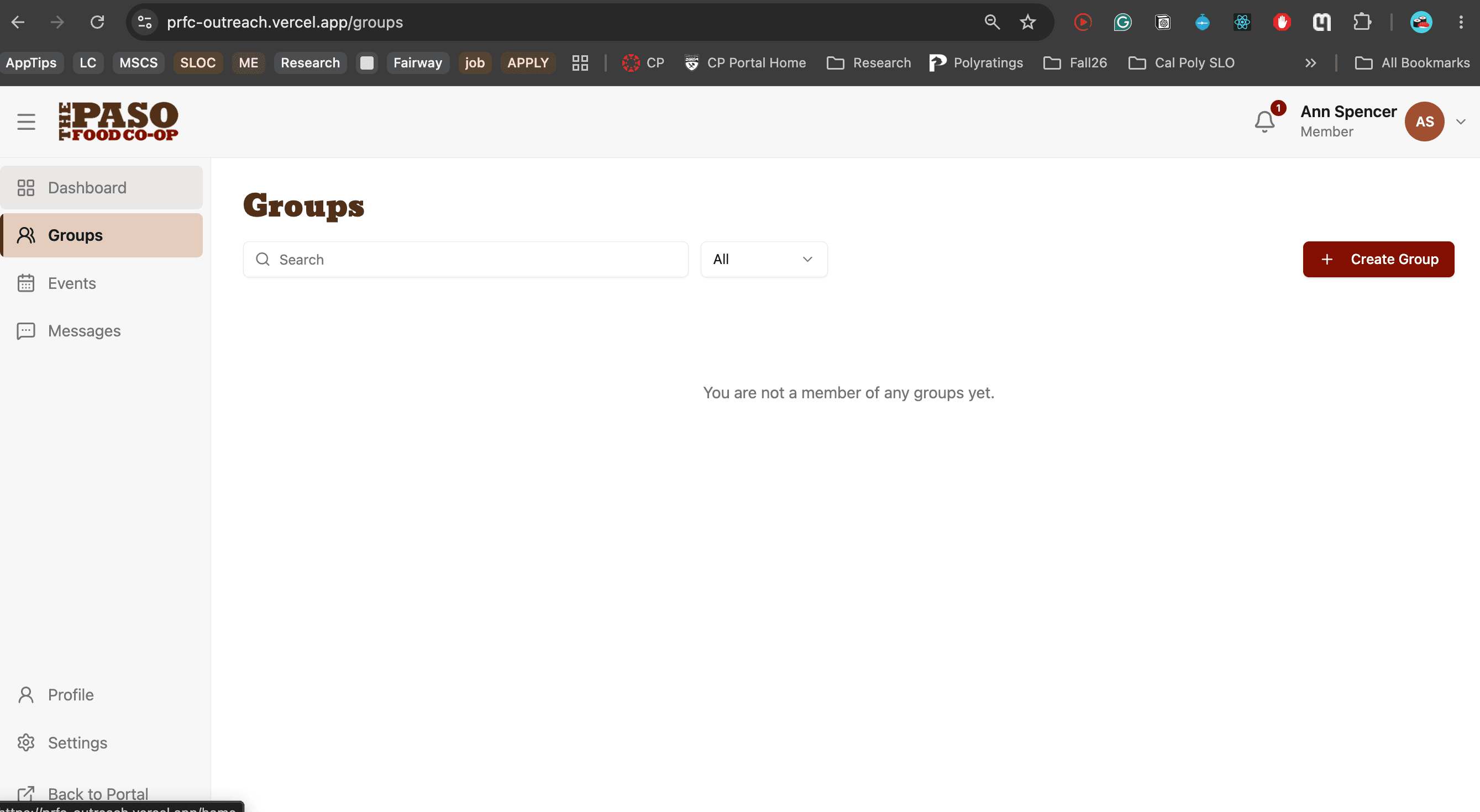Open Settings in sidebar
1480x812 pixels.
click(x=102, y=742)
